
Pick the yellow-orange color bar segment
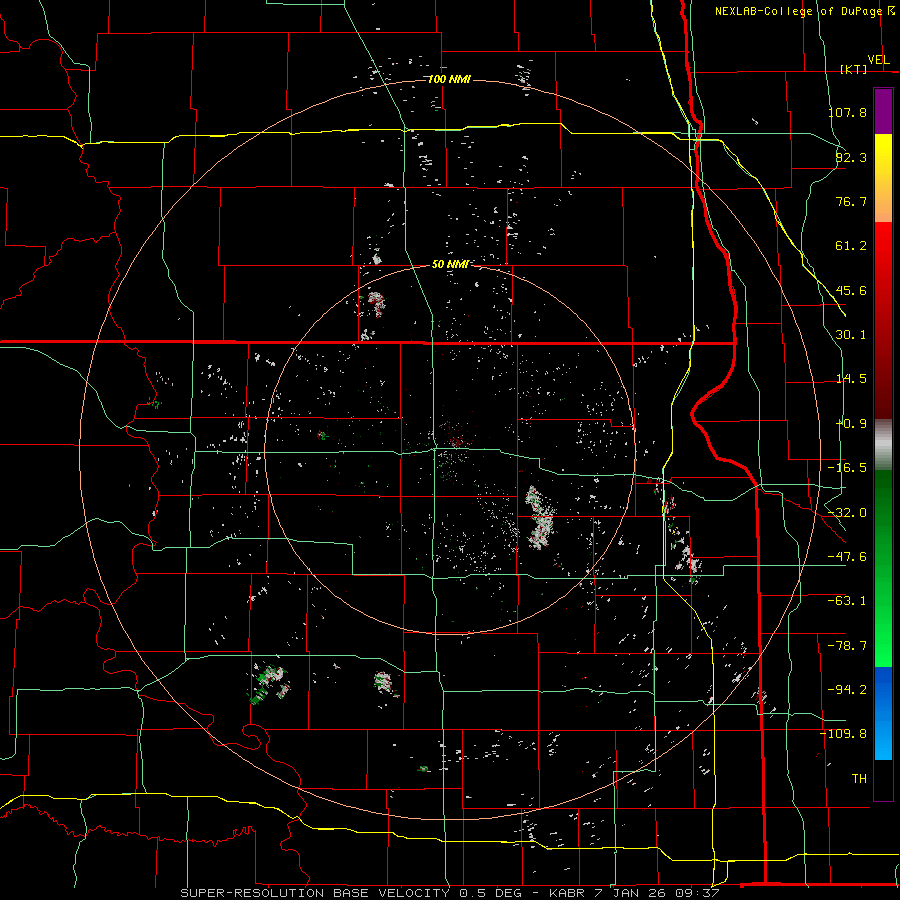click(883, 178)
